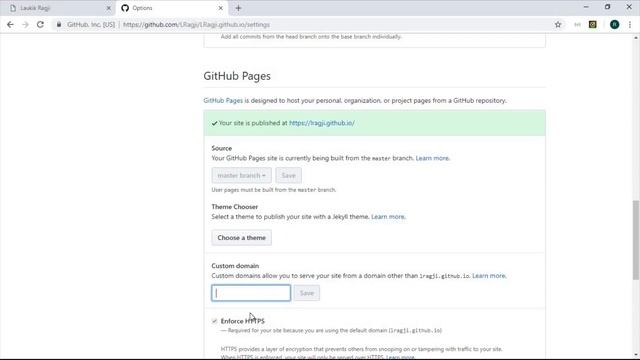This screenshot has height=360, width=640.
Task: Click the lock icon in address bar
Action: point(59,24)
